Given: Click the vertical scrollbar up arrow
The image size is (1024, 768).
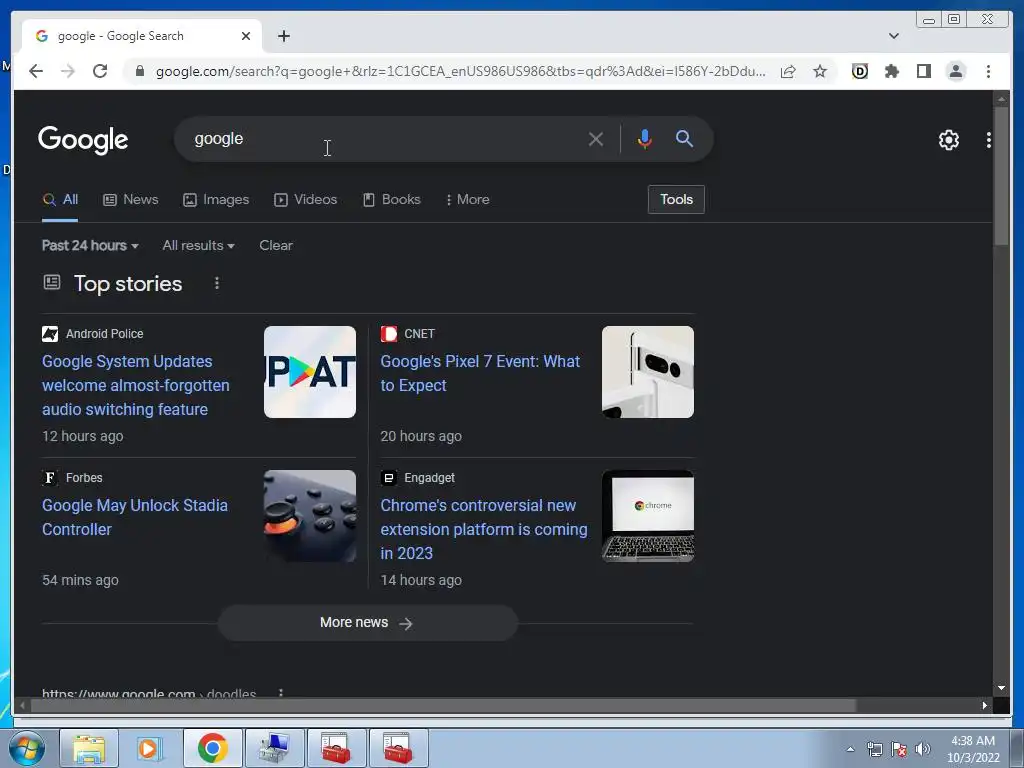Looking at the screenshot, I should click(x=1001, y=99).
